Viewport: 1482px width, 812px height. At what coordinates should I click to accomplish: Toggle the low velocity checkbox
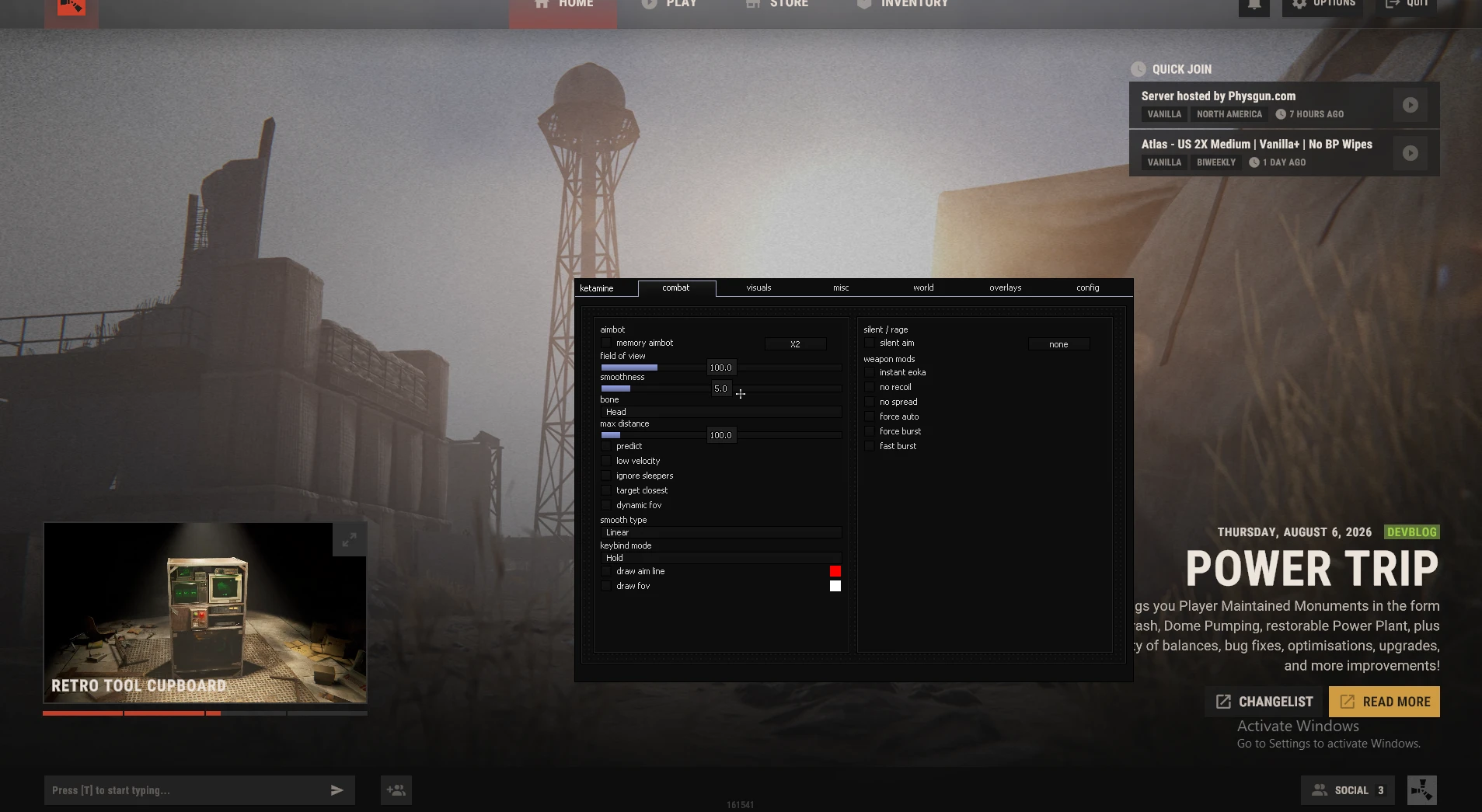(606, 461)
